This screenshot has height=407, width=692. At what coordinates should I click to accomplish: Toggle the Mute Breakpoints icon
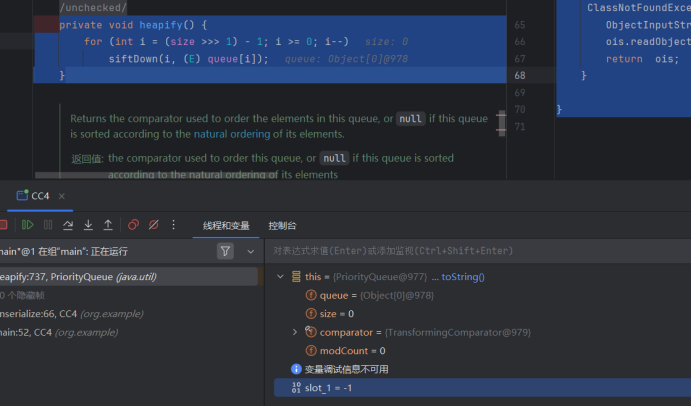(153, 225)
